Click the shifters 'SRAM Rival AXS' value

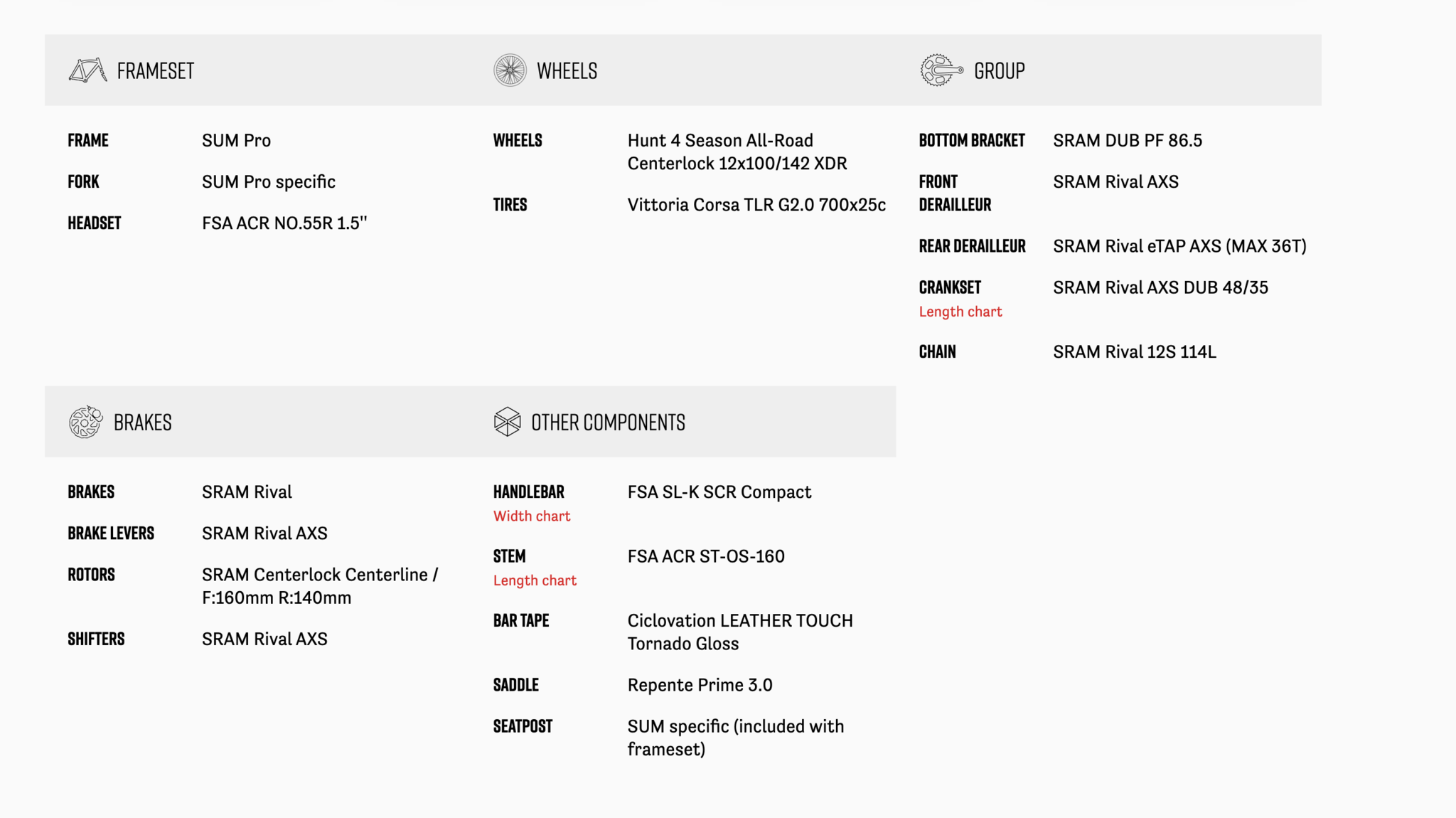[264, 639]
